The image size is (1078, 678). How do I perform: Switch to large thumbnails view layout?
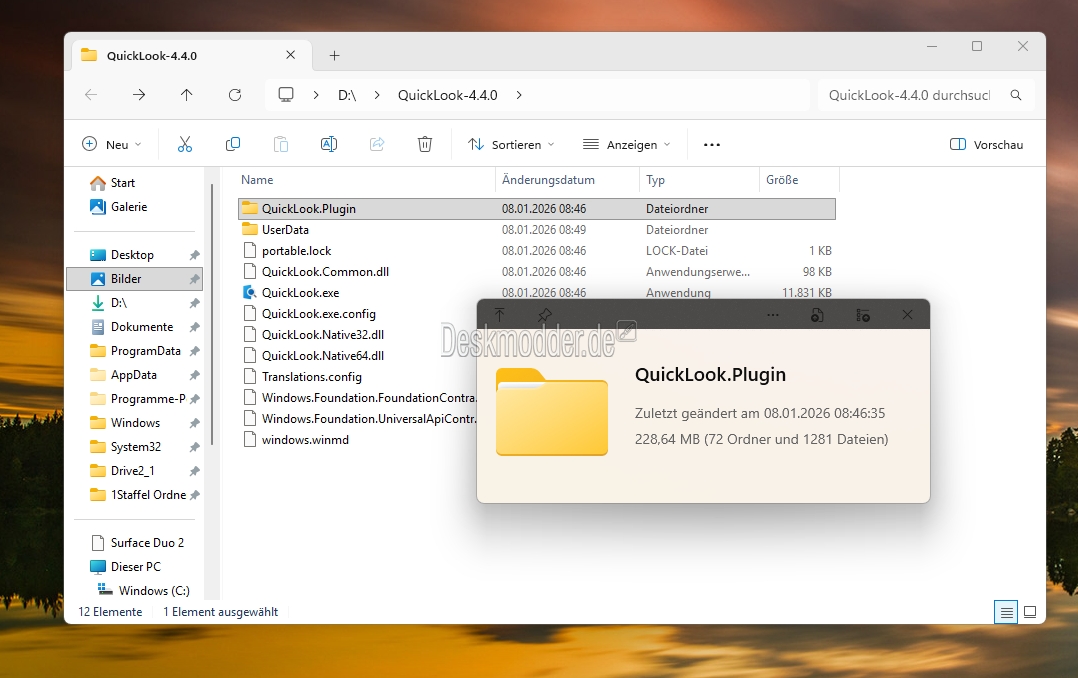1030,612
